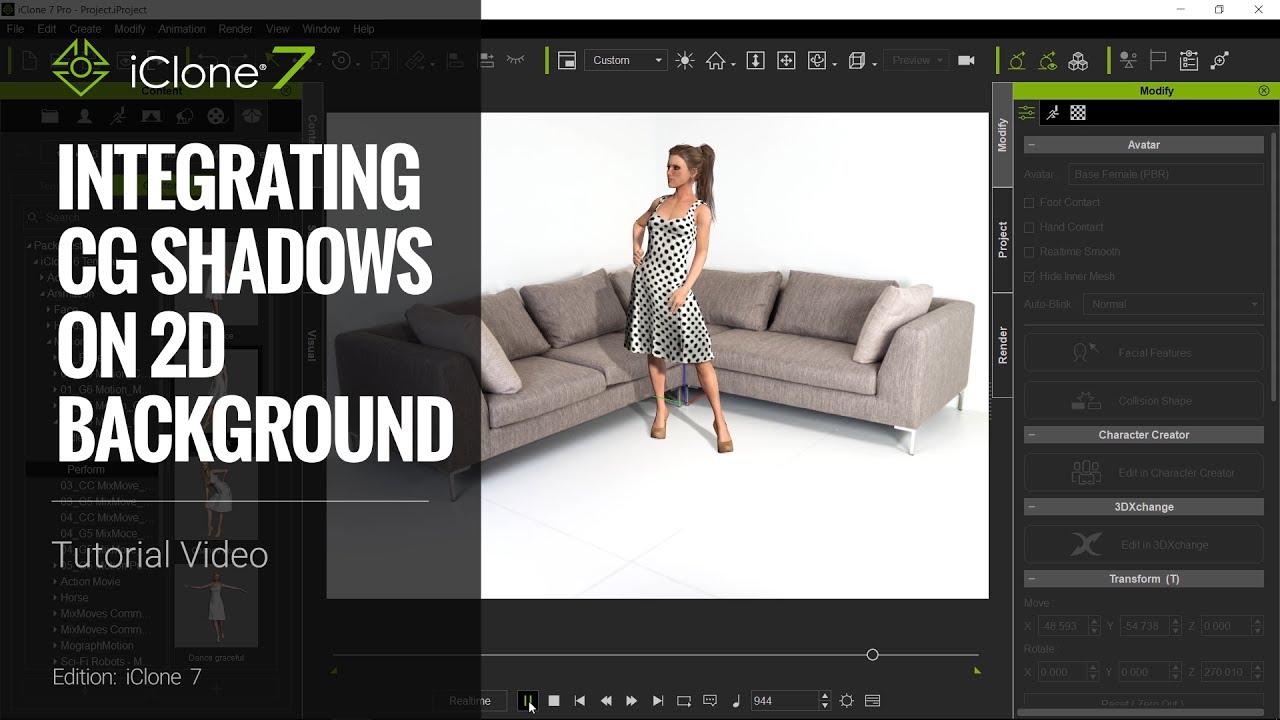Click the Rotate Z field showing 270.010
Screen dimensions: 1280x720
(1226, 673)
